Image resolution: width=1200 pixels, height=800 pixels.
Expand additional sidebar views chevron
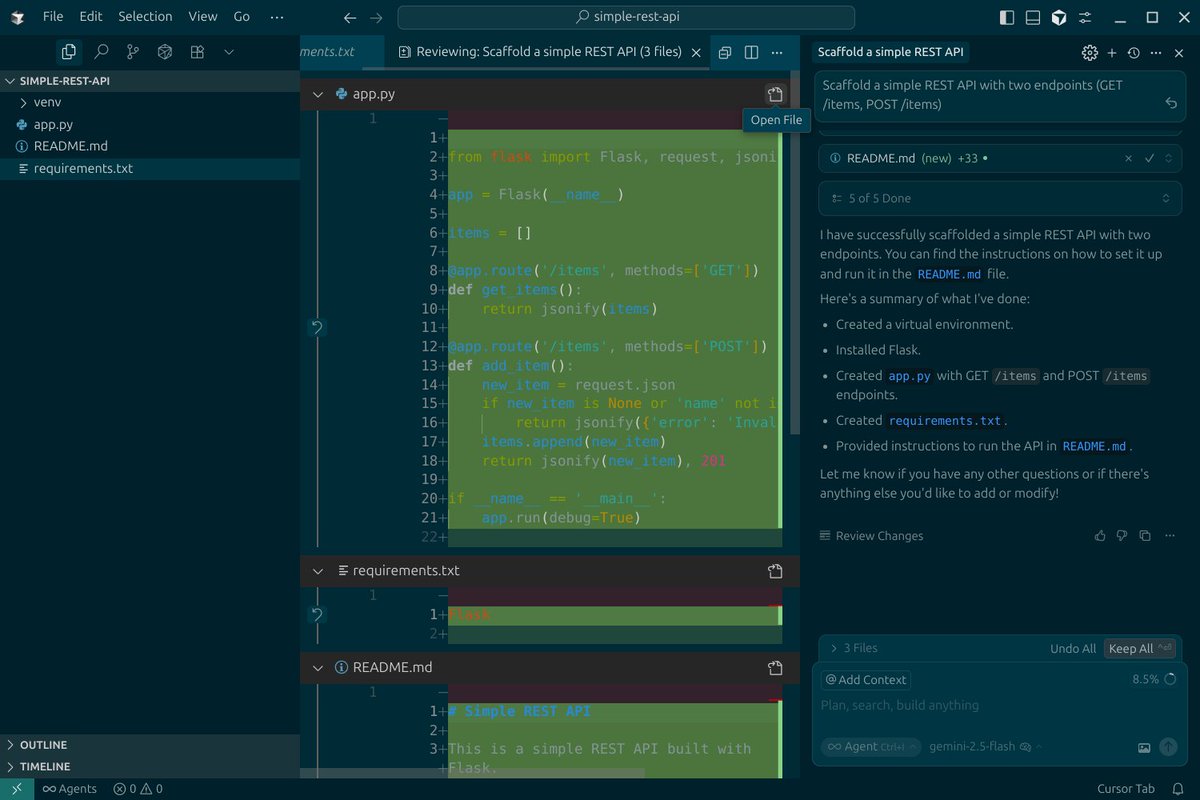click(229, 52)
